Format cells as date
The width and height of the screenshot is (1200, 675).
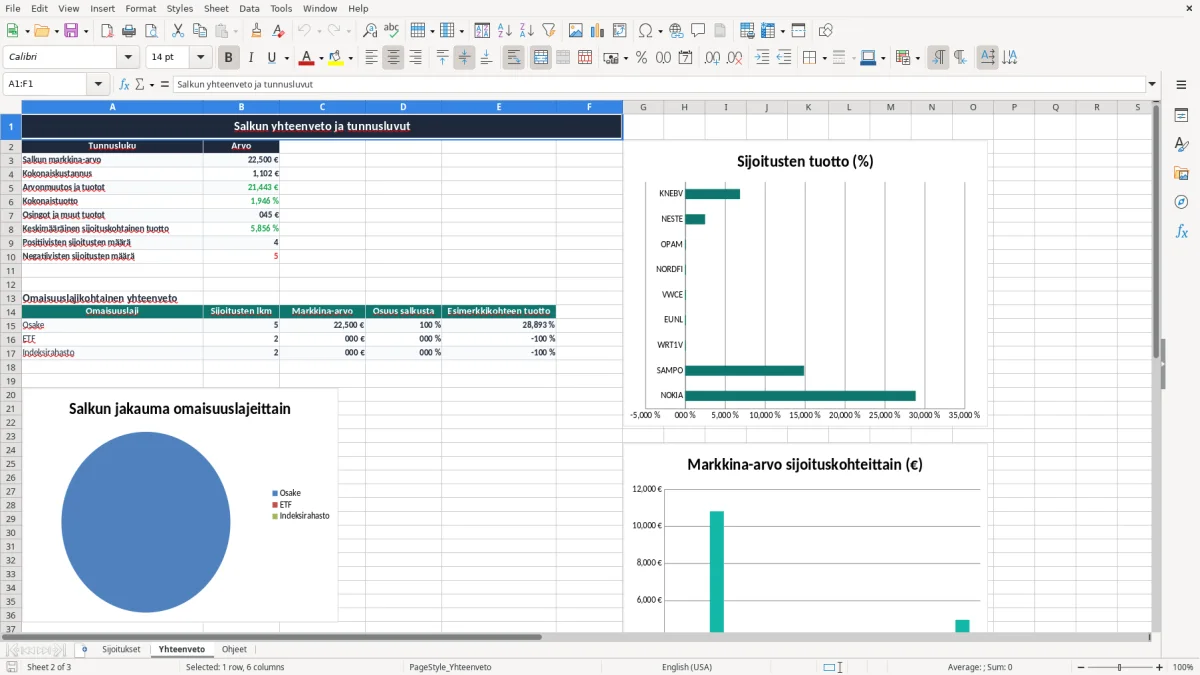tap(686, 58)
